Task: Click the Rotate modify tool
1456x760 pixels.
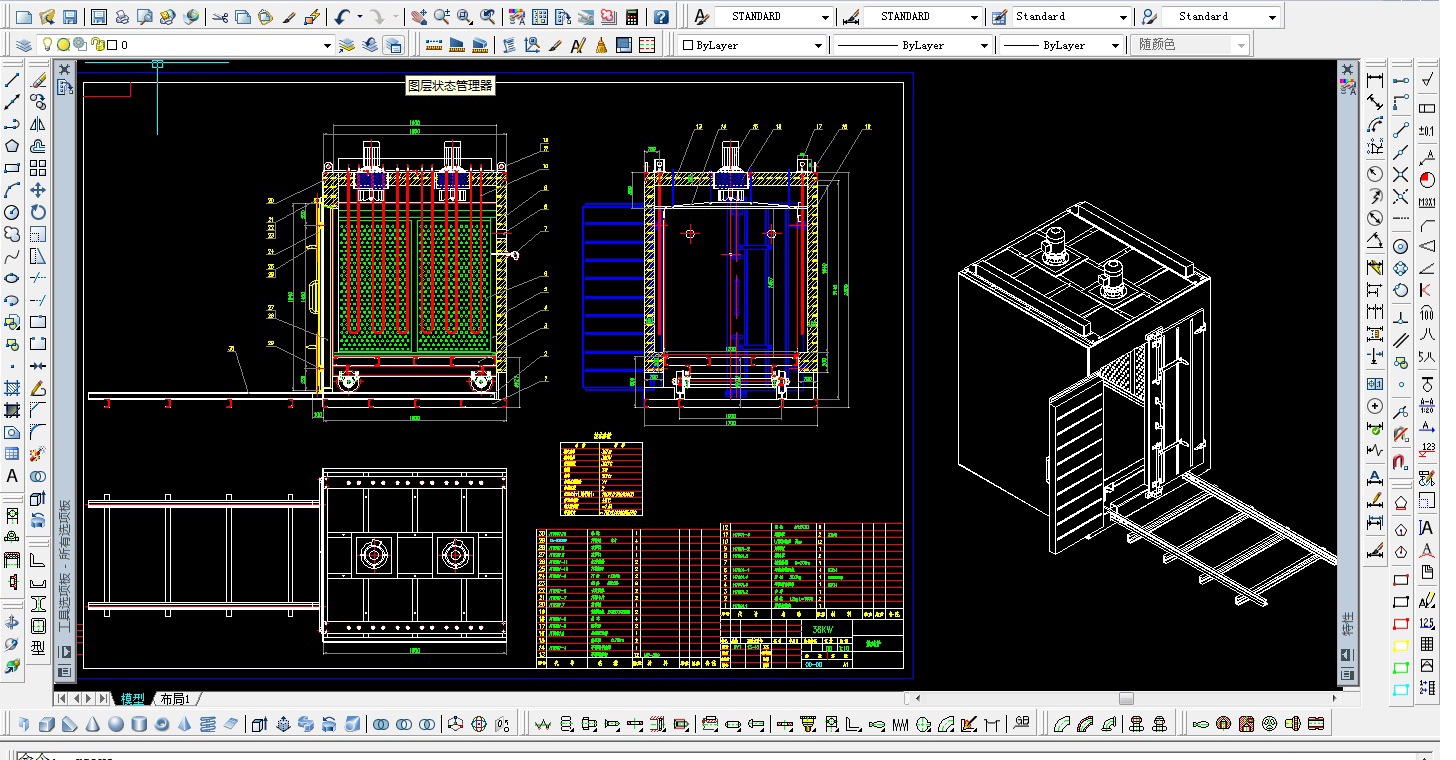Action: point(38,212)
